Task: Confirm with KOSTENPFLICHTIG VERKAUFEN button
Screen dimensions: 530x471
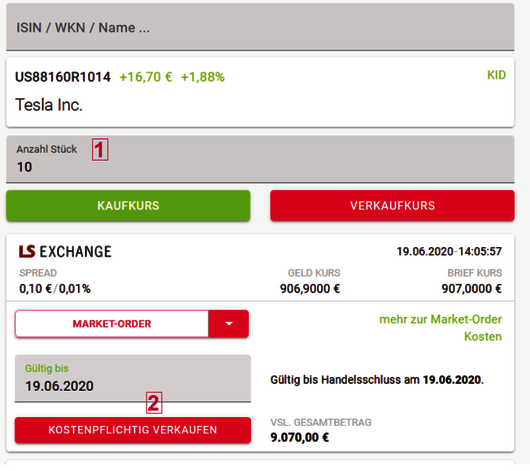Action: point(132,430)
